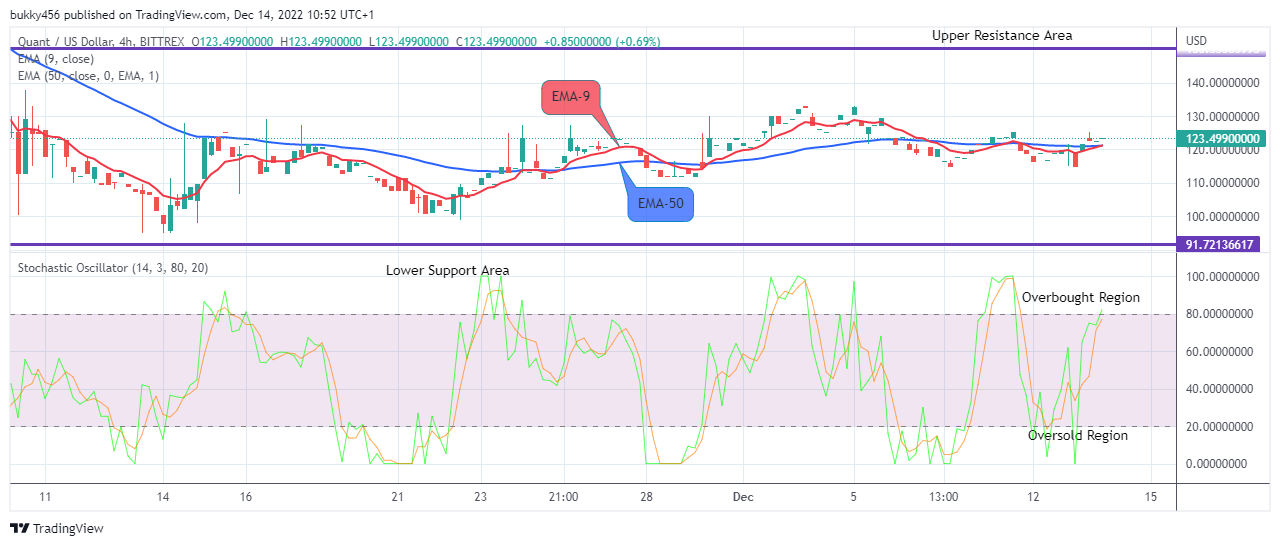This screenshot has height=546, width=1280.
Task: Click the Stochastic Oscillator (14, 3, 80, 20) legend
Action: (x=112, y=267)
